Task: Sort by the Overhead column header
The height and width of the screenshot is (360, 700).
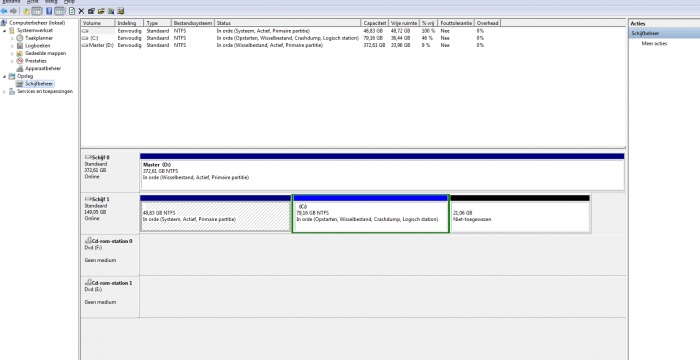Action: click(488, 23)
